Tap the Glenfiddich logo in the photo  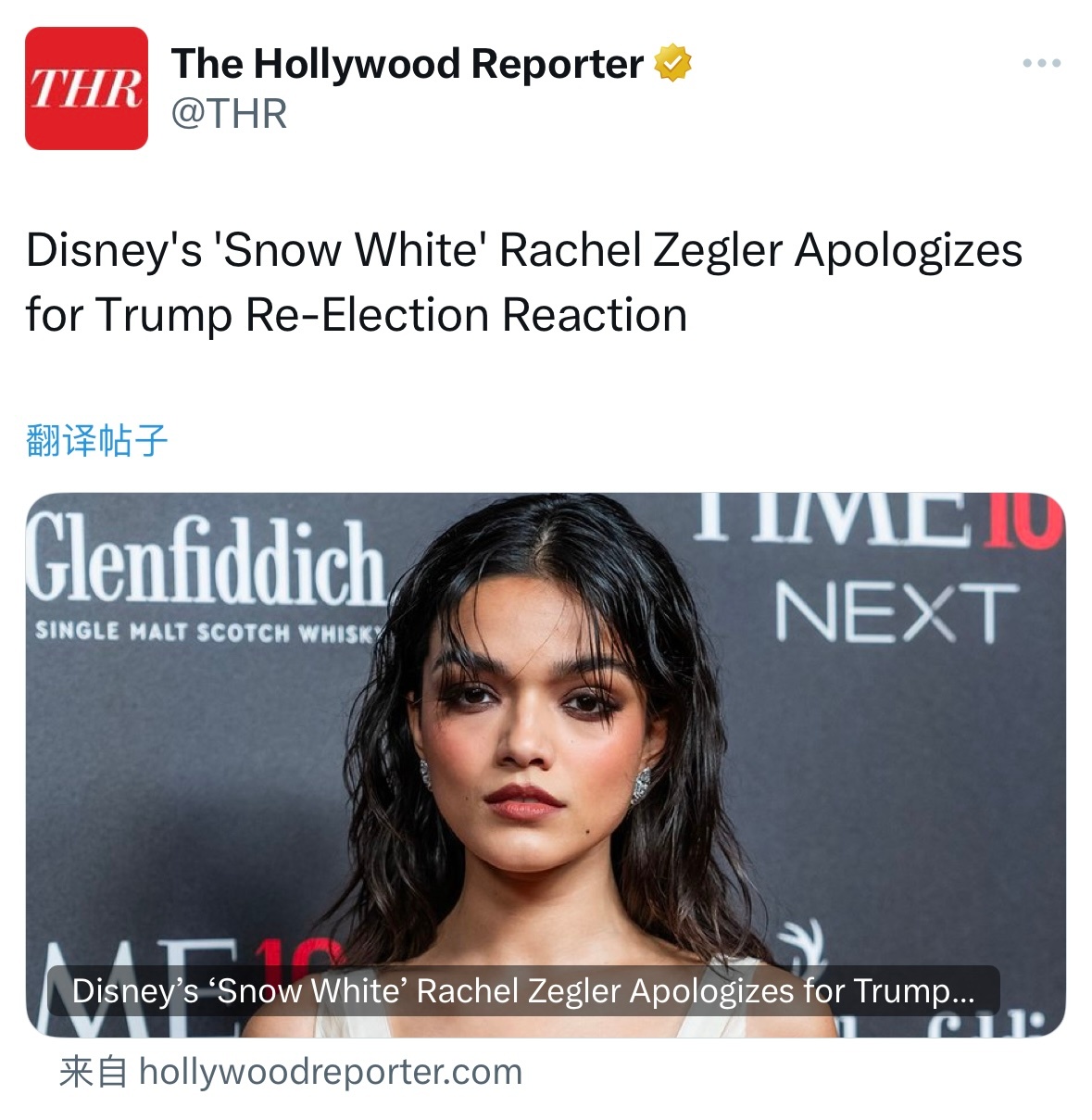coord(206,576)
